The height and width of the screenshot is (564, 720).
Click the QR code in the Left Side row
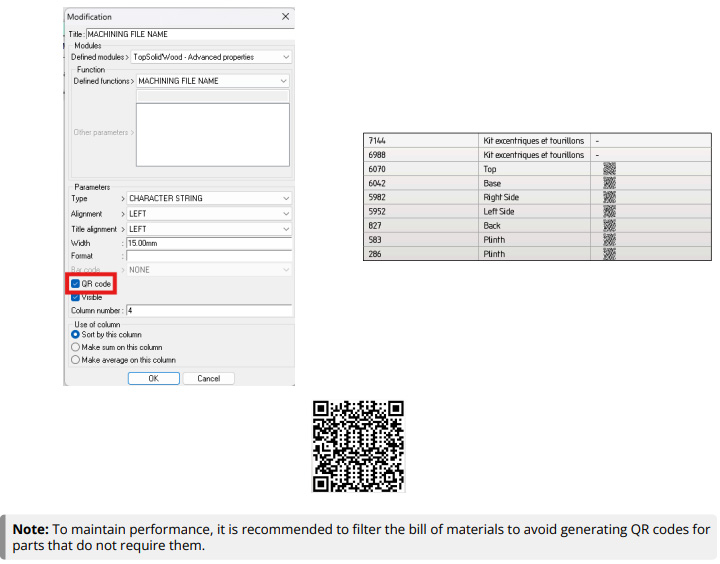609,211
